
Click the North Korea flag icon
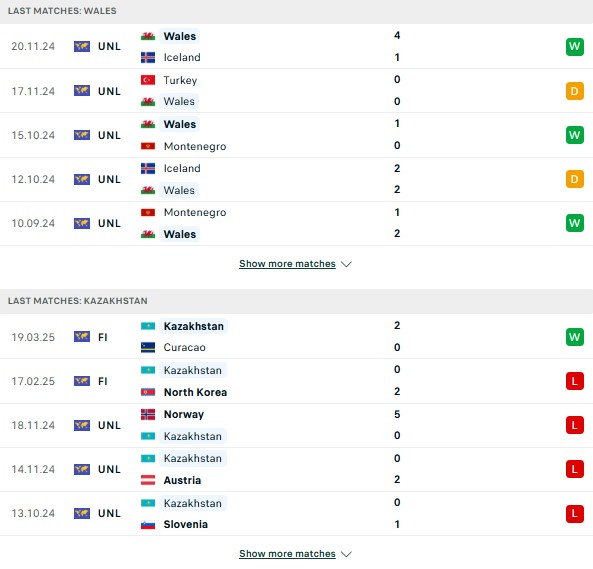148,392
